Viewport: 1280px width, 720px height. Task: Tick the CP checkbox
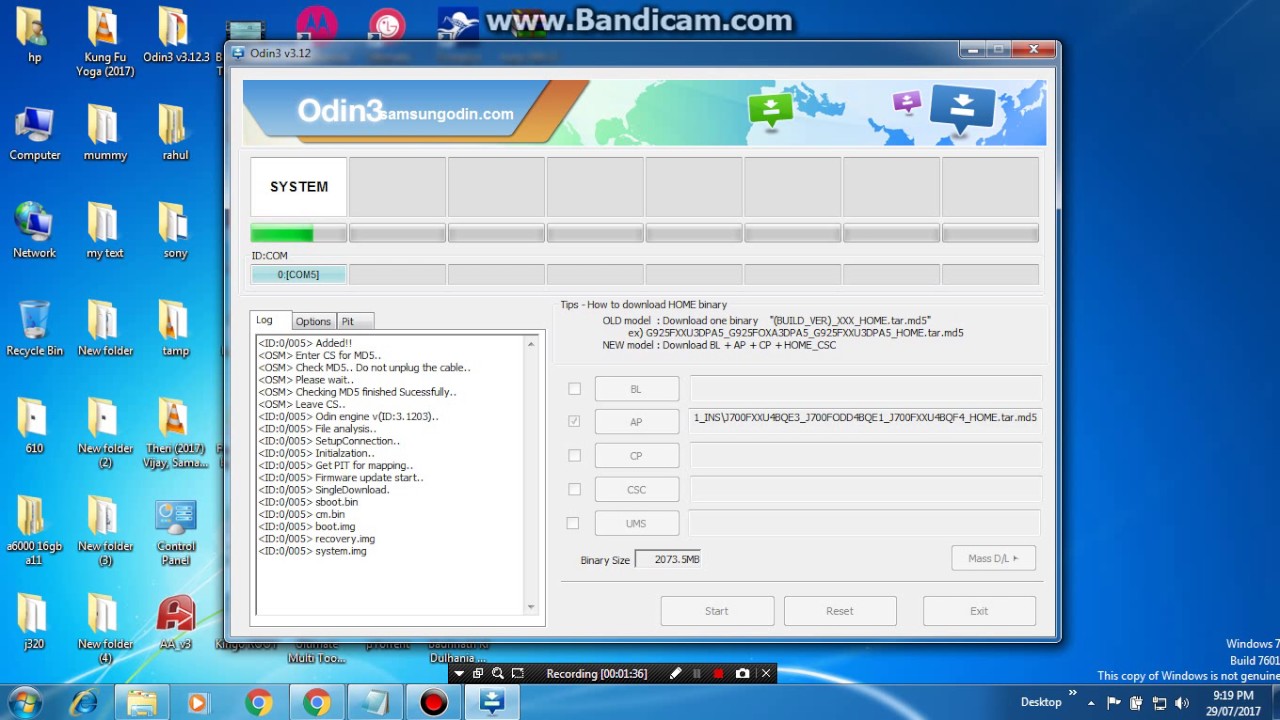tap(574, 455)
